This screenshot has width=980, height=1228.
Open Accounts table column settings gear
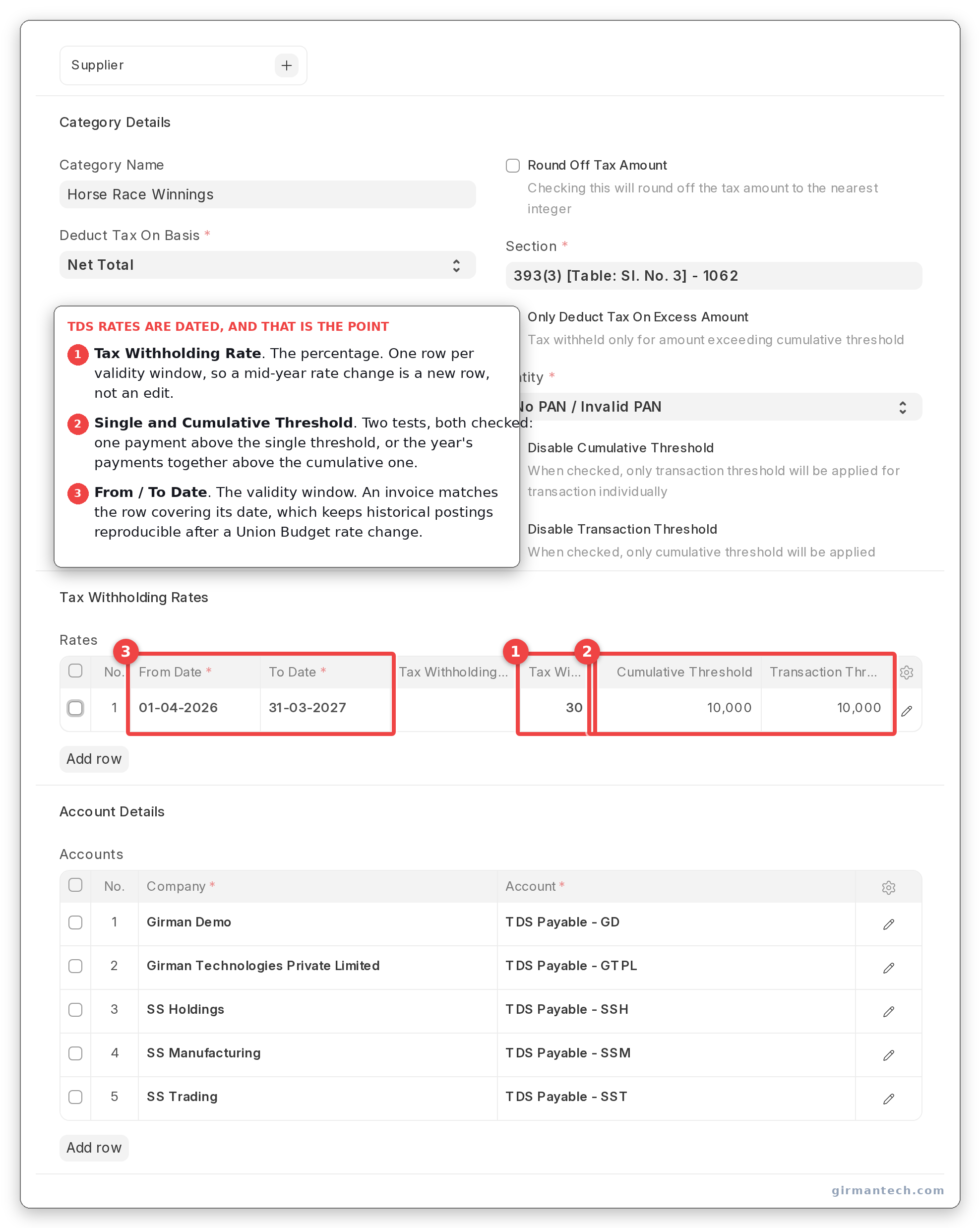[x=888, y=887]
